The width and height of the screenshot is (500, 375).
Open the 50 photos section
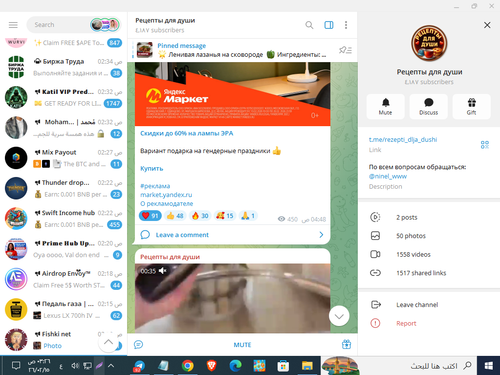[x=429, y=236]
